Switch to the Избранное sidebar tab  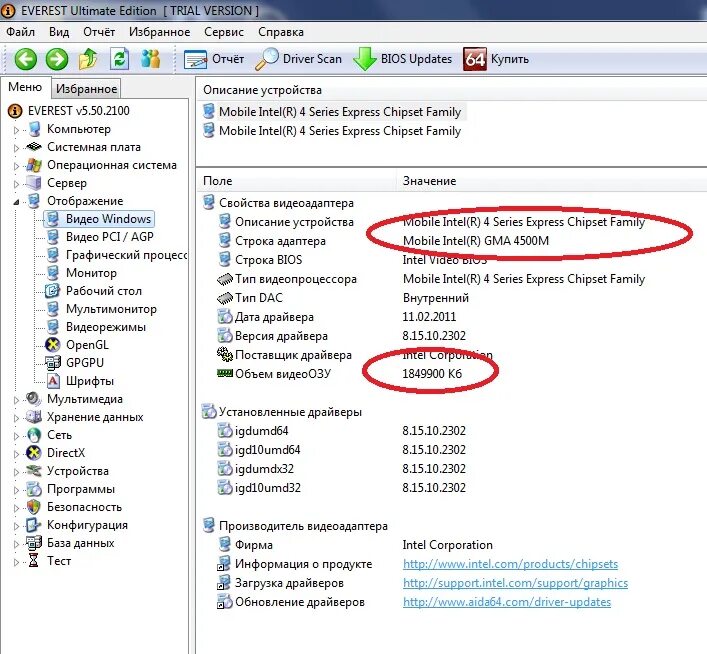(86, 89)
